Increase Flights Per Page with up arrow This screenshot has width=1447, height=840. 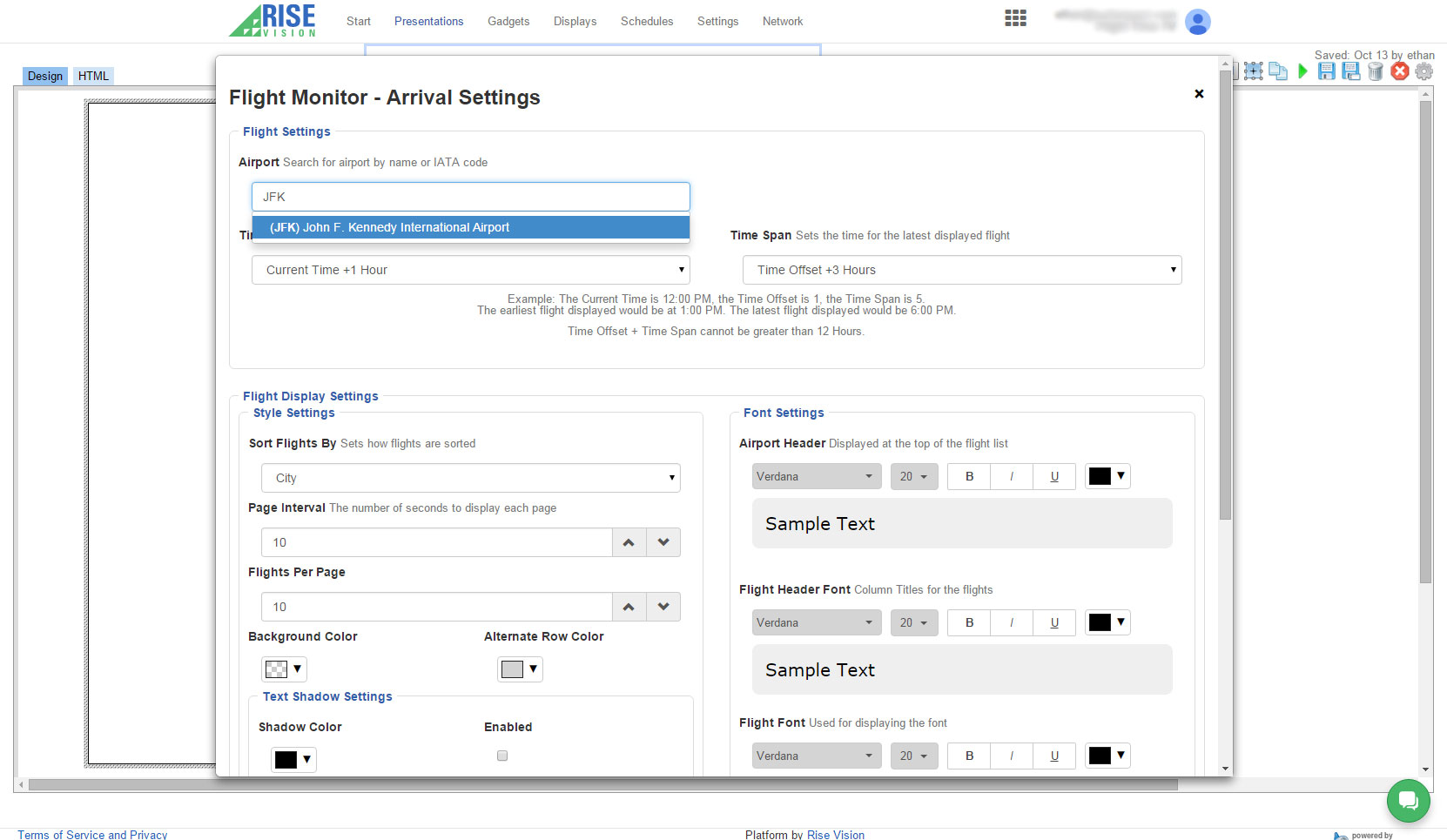pos(629,607)
